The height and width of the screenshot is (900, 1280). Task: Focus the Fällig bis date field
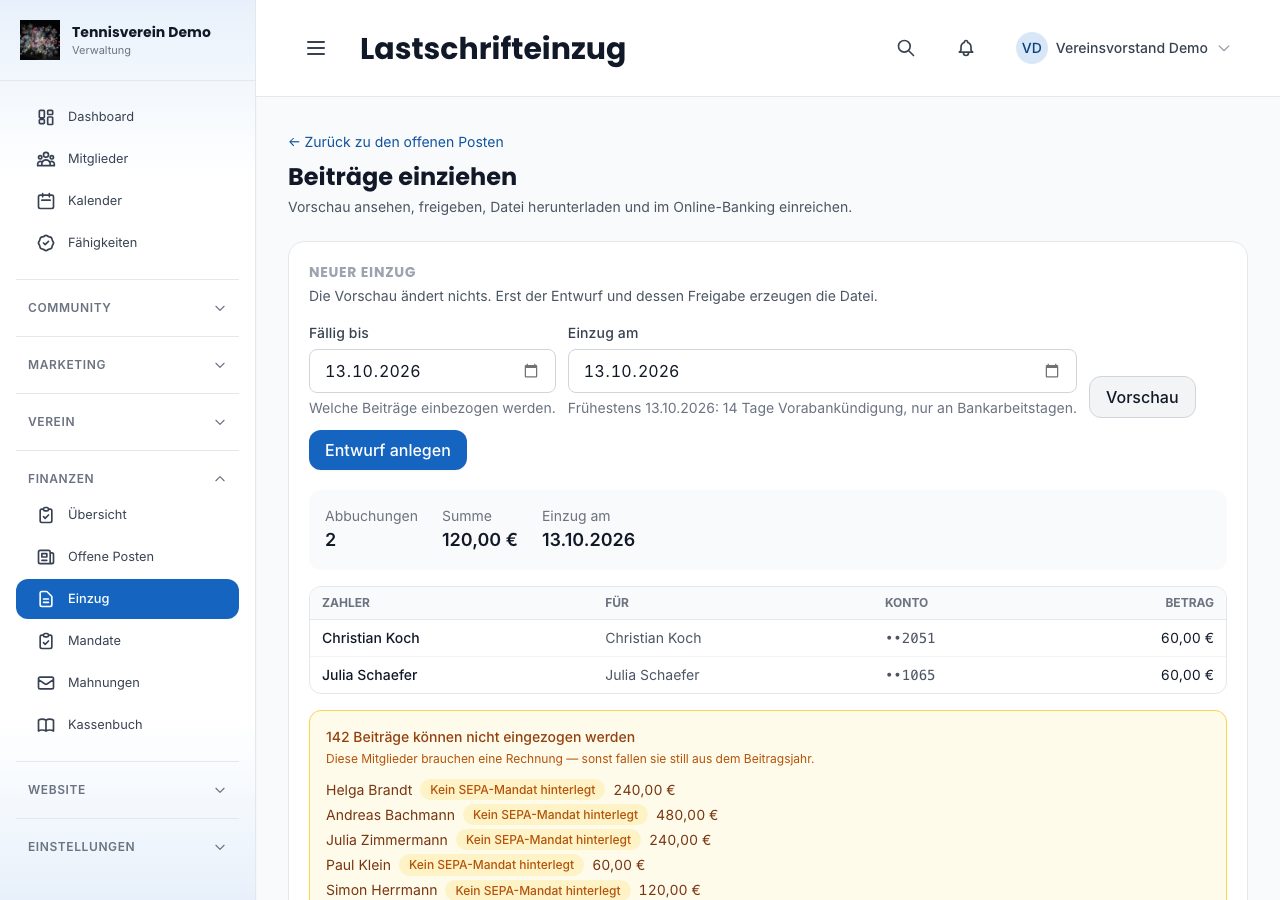point(432,371)
